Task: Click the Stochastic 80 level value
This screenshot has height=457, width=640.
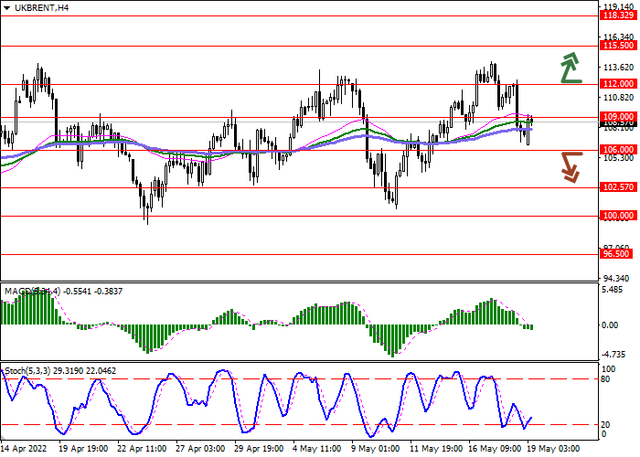Action: (x=606, y=379)
